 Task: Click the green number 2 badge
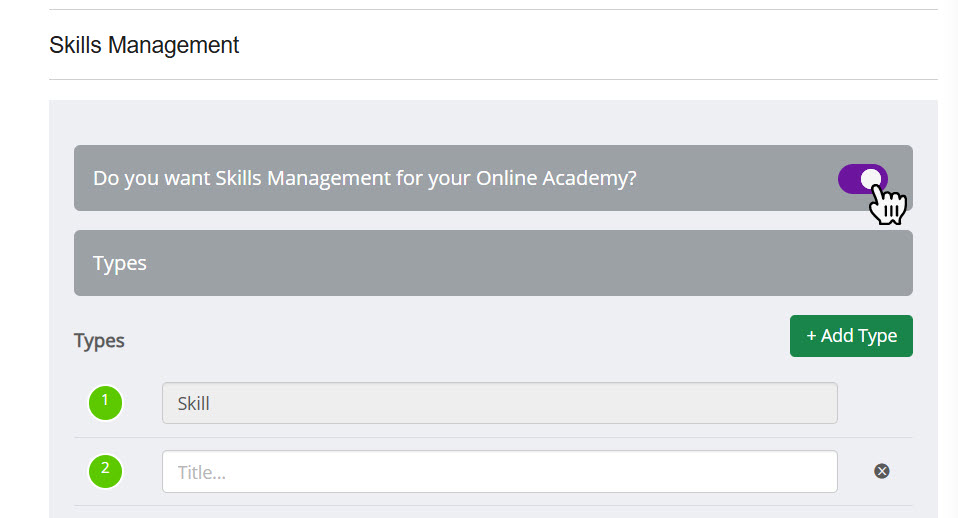105,470
